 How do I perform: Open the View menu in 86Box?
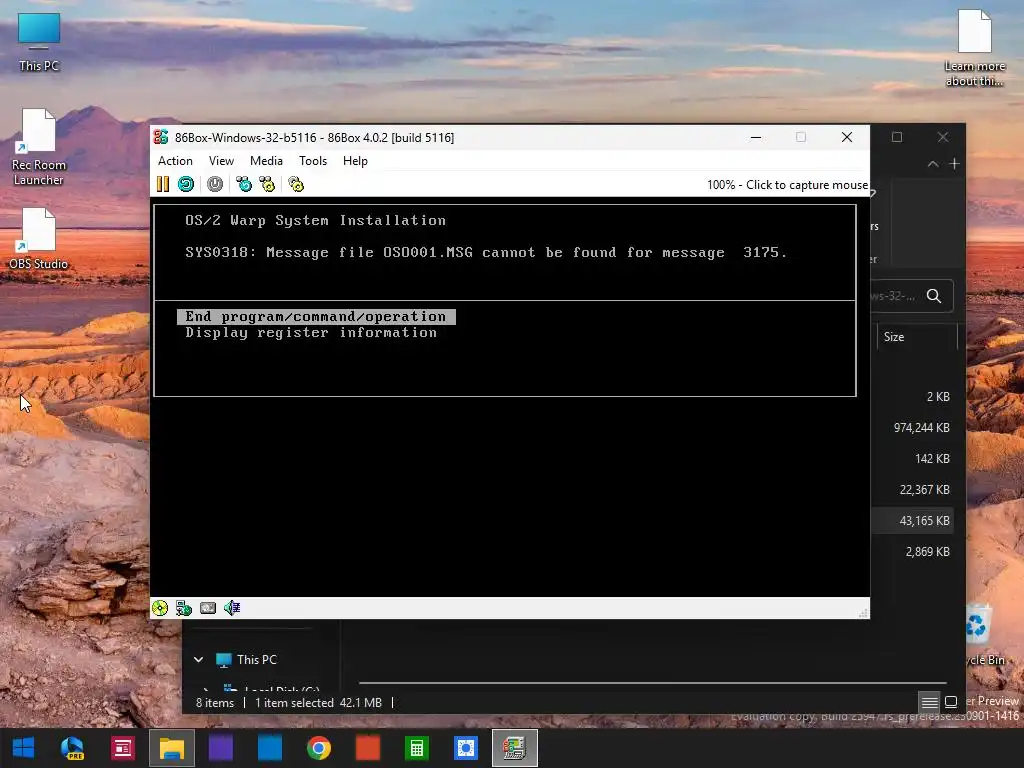(x=221, y=161)
